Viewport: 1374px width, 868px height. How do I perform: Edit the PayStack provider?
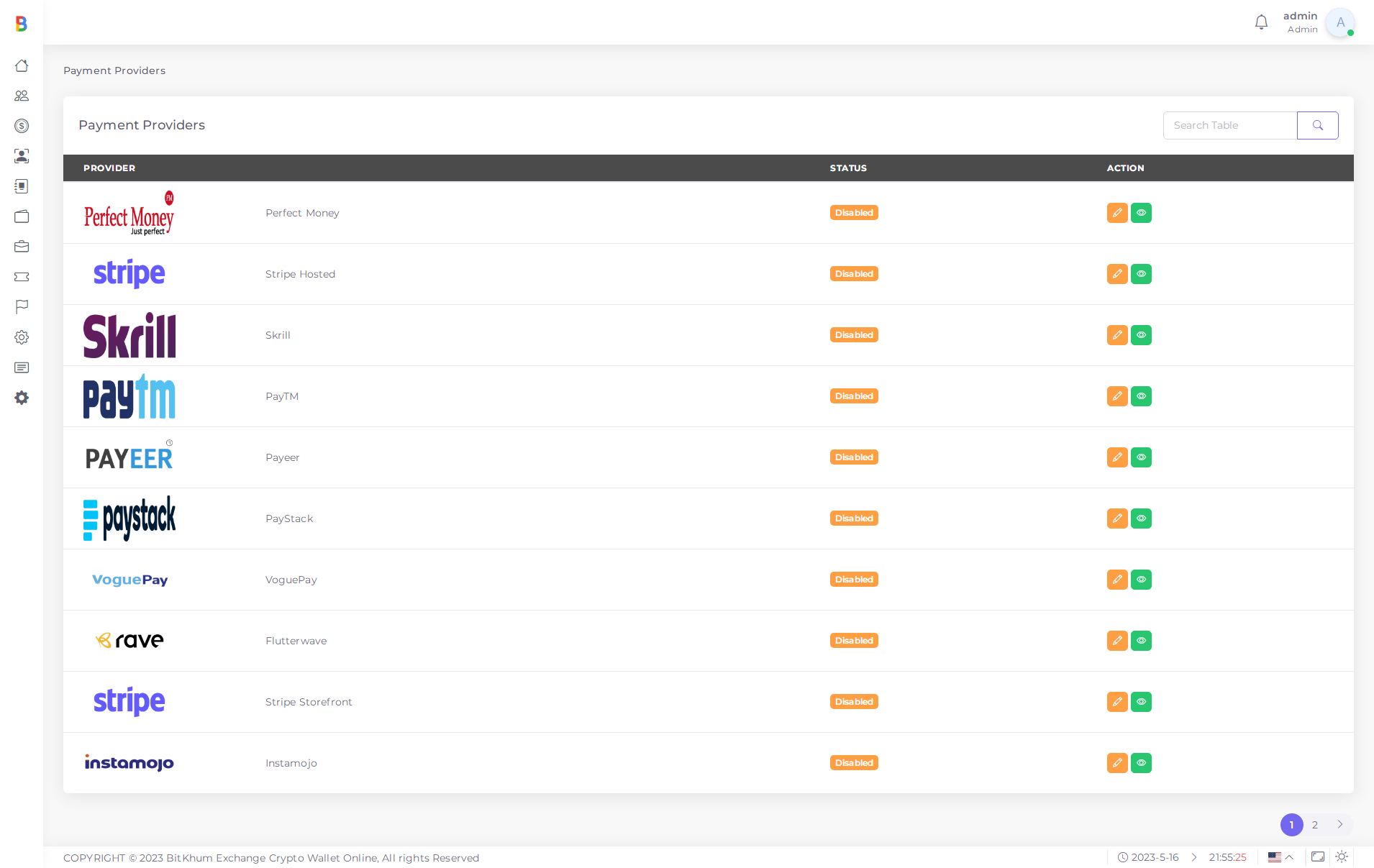1117,518
